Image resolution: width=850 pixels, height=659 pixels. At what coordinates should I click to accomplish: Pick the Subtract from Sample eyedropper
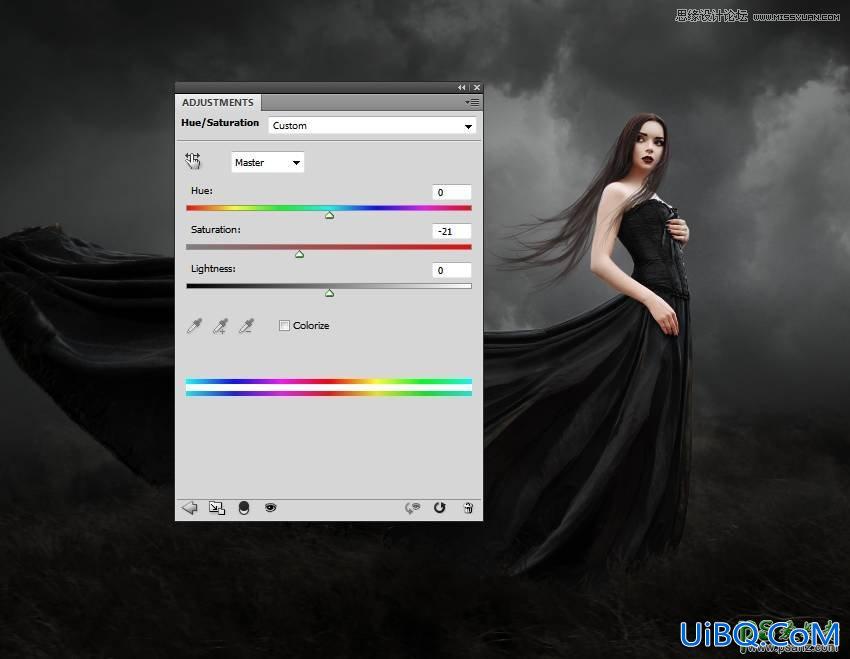(x=246, y=326)
